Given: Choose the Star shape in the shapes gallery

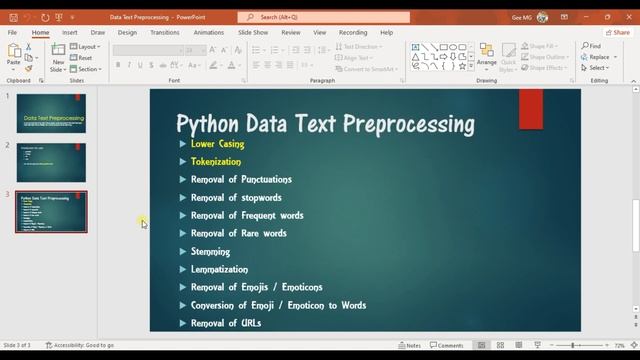Looking at the screenshot, I should tap(462, 66).
